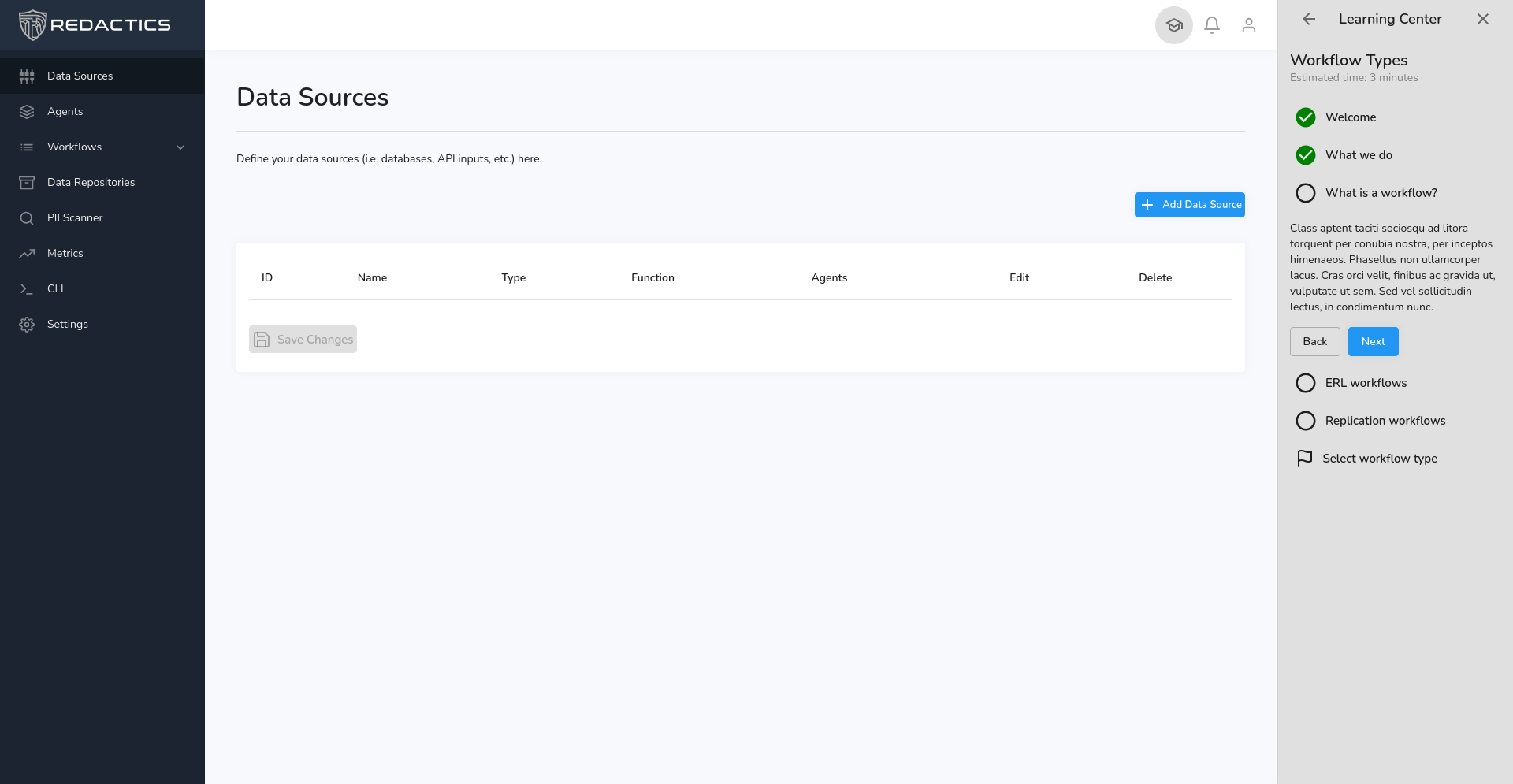Click the CLI terminal prompt icon
The width and height of the screenshot is (1513, 784).
click(27, 289)
